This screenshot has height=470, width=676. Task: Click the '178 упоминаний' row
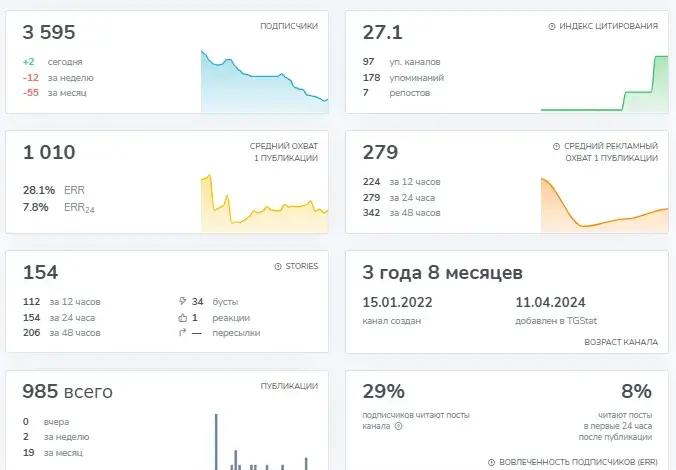click(x=403, y=78)
